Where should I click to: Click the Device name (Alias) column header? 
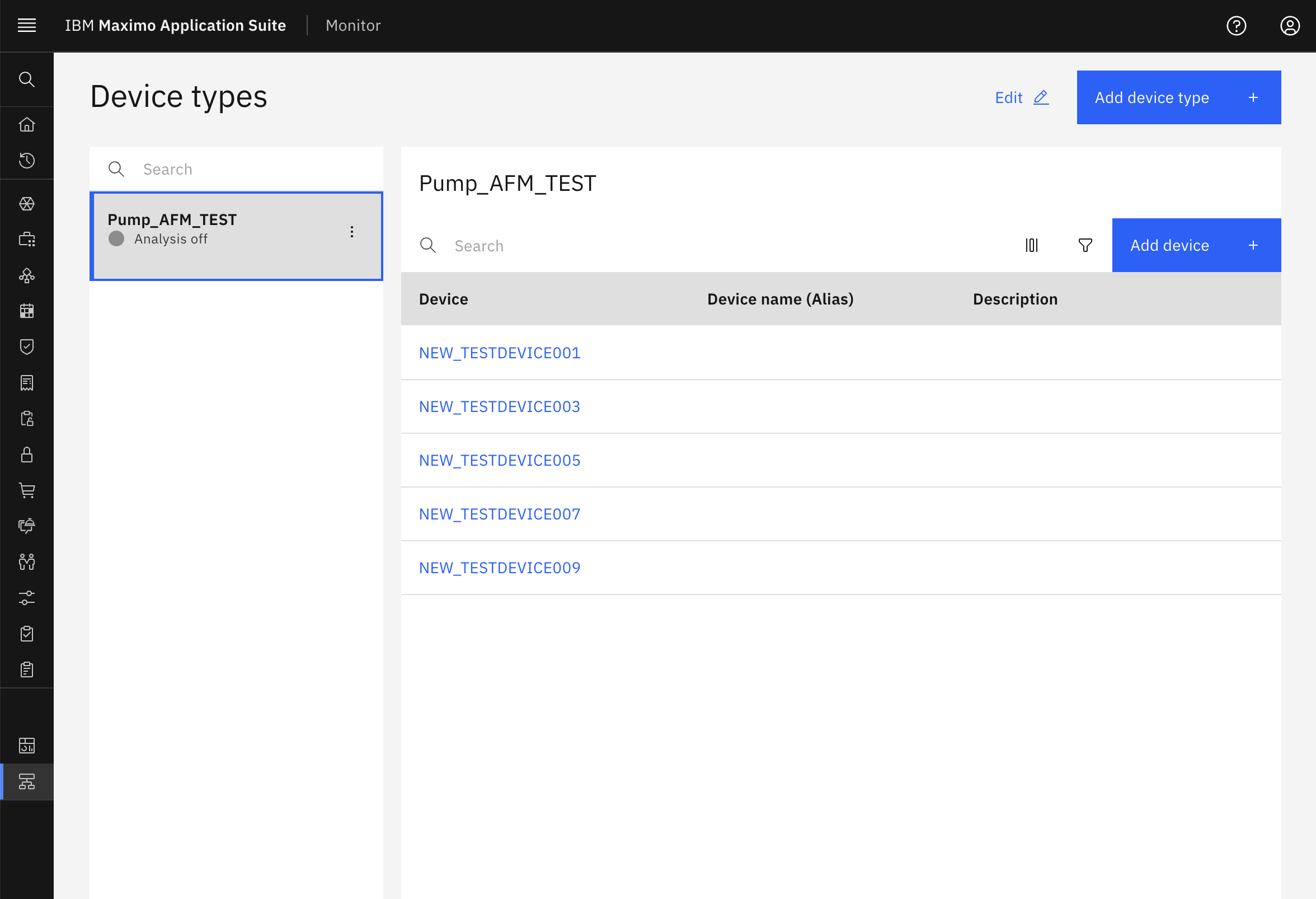(780, 299)
